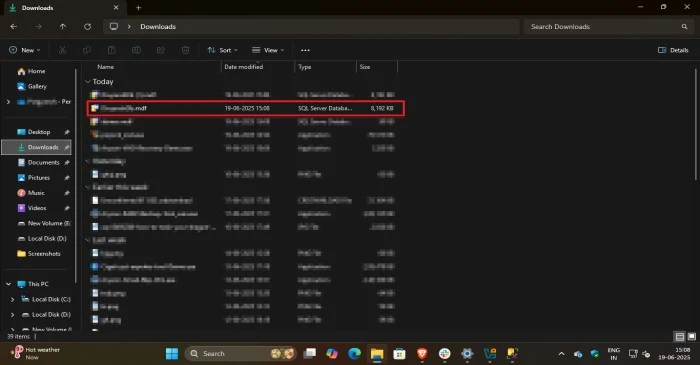
Task: Expand the blurred Personal cloud folder
Action: (x=8, y=102)
